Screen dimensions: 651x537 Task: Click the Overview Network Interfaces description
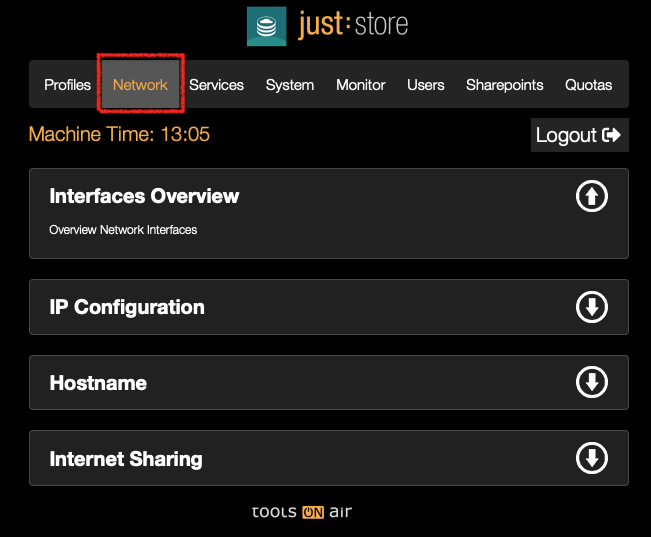pos(123,230)
